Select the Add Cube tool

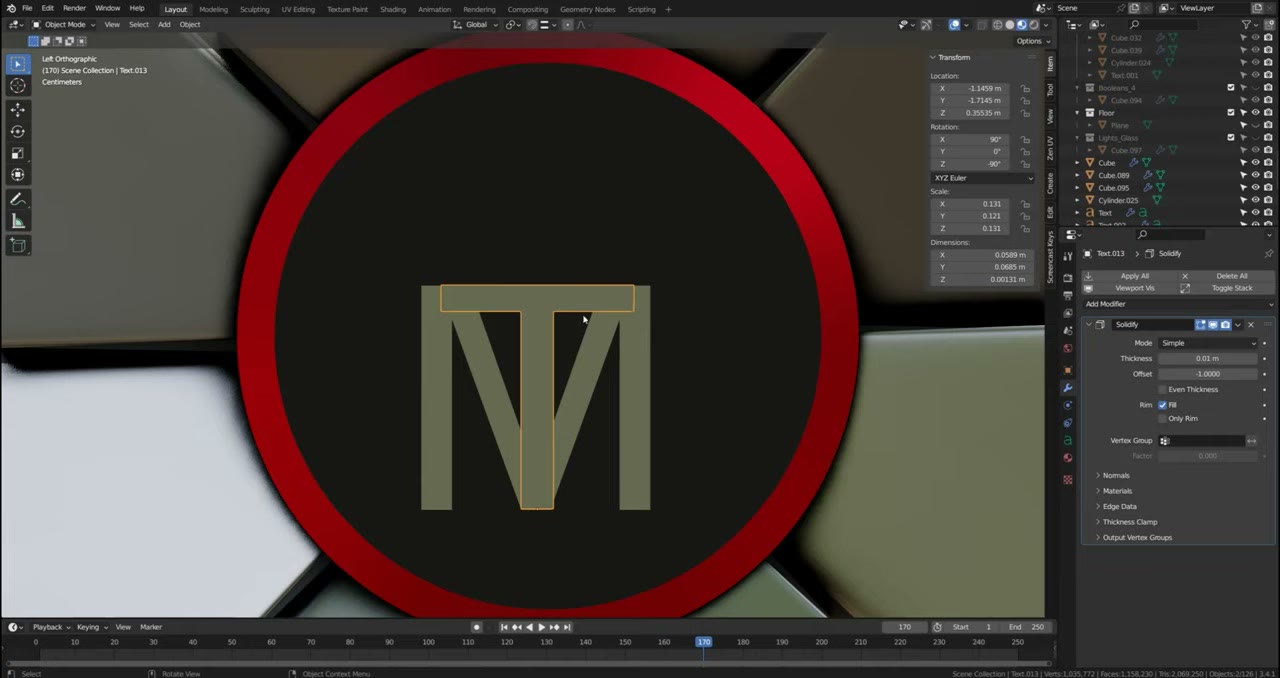coord(18,245)
